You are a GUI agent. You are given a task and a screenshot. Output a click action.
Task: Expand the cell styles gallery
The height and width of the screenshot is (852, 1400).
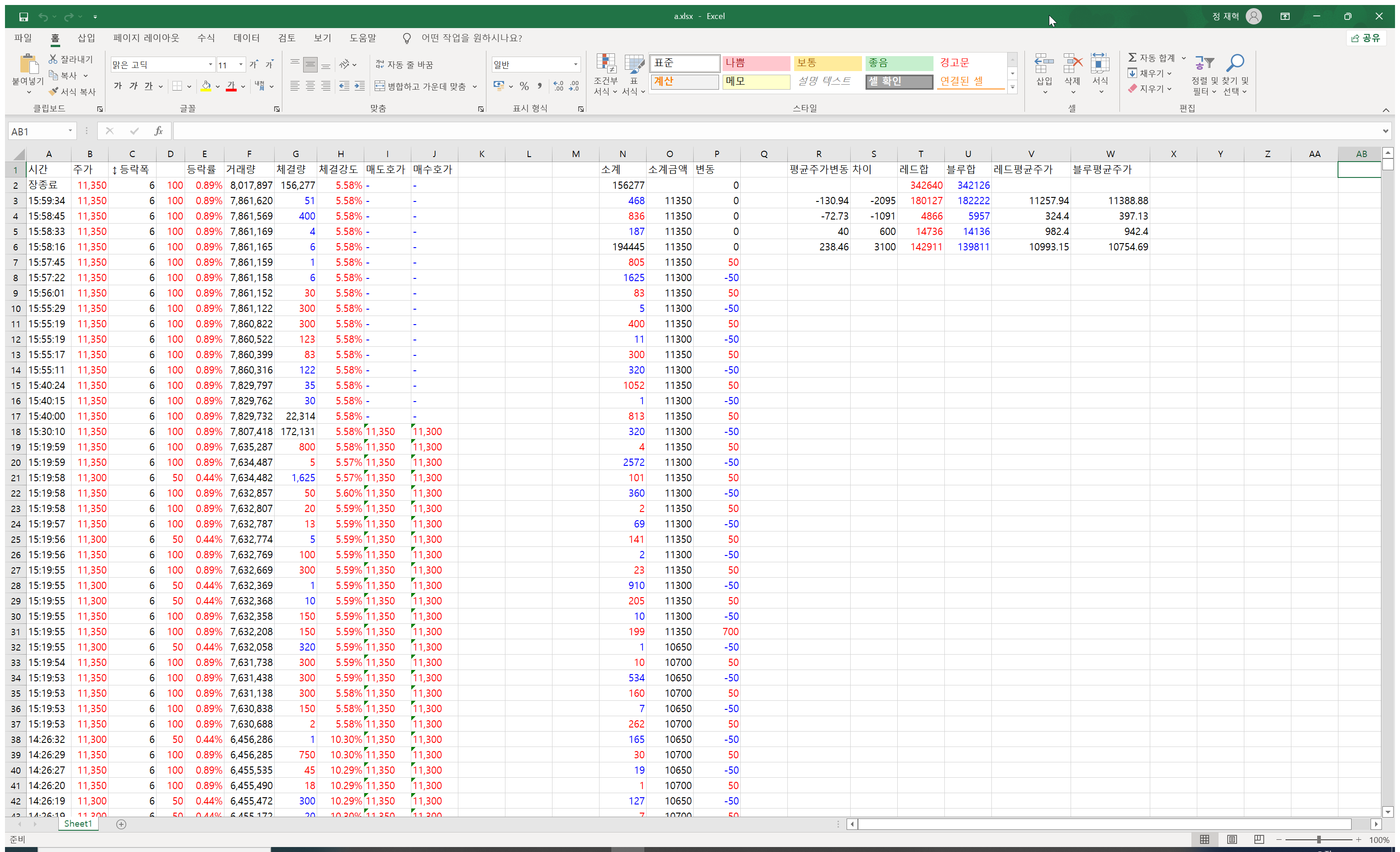[x=1013, y=87]
